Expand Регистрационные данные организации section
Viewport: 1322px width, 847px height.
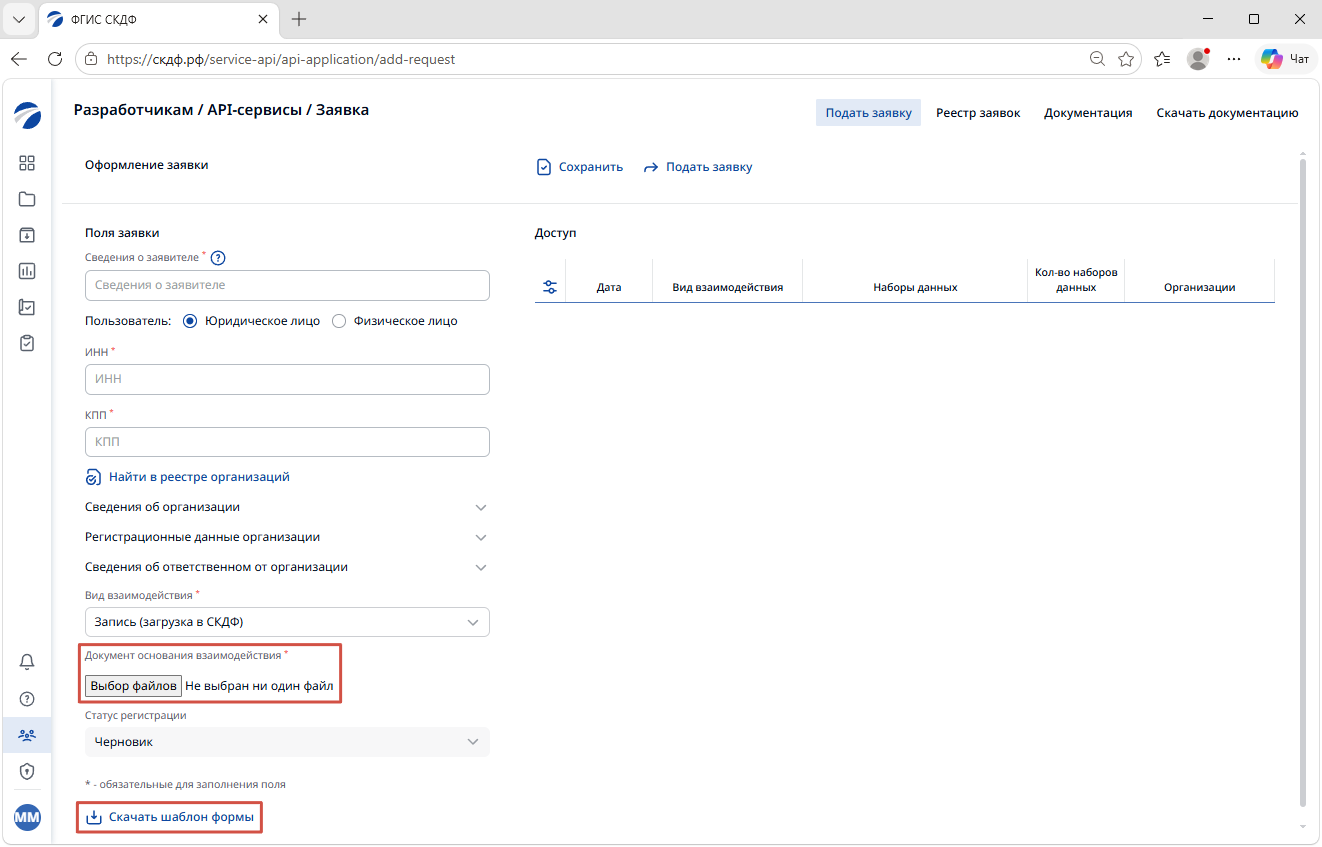pyautogui.click(x=287, y=537)
